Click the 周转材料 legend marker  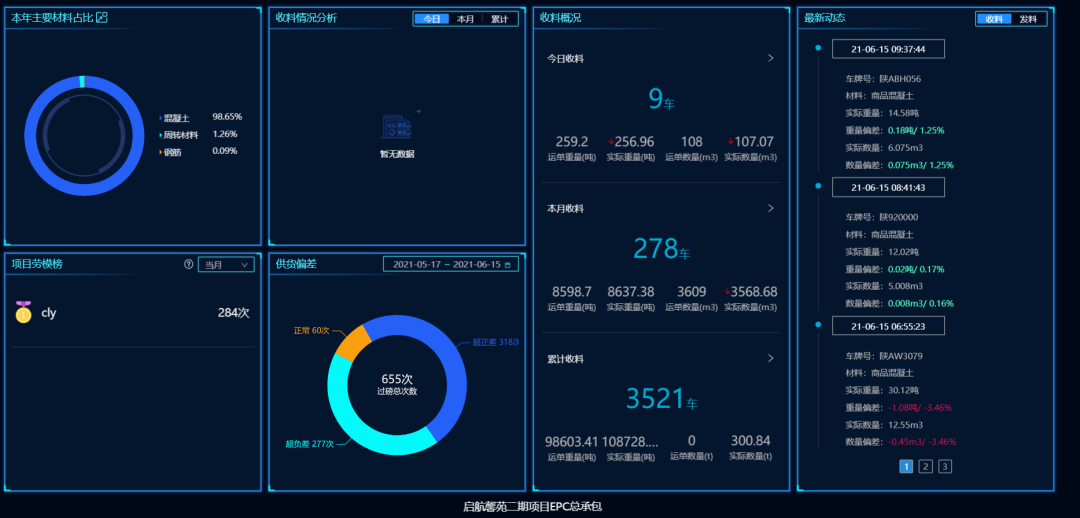click(161, 135)
